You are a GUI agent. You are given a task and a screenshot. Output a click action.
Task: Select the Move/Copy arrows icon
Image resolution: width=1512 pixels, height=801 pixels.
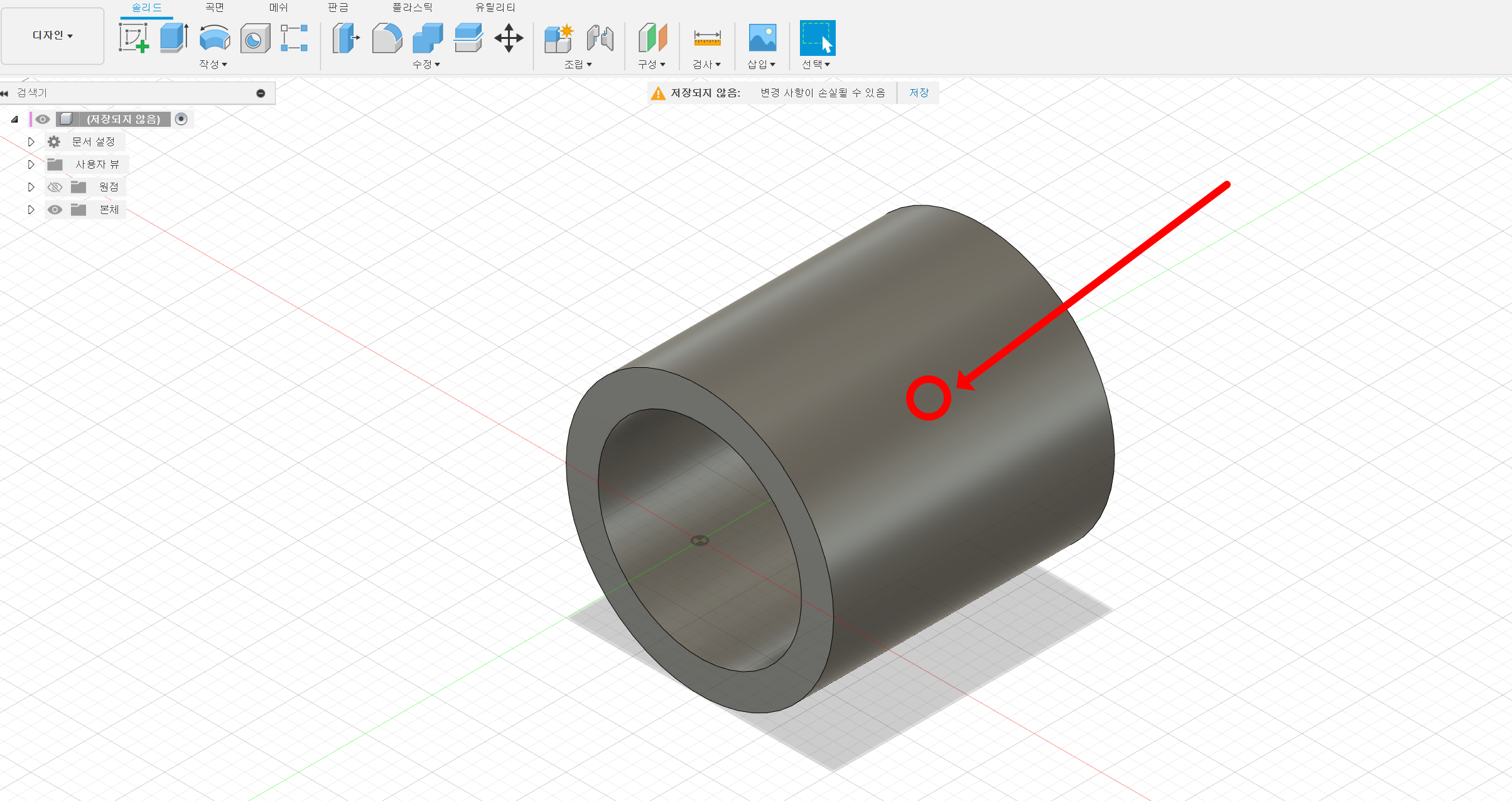[x=509, y=38]
